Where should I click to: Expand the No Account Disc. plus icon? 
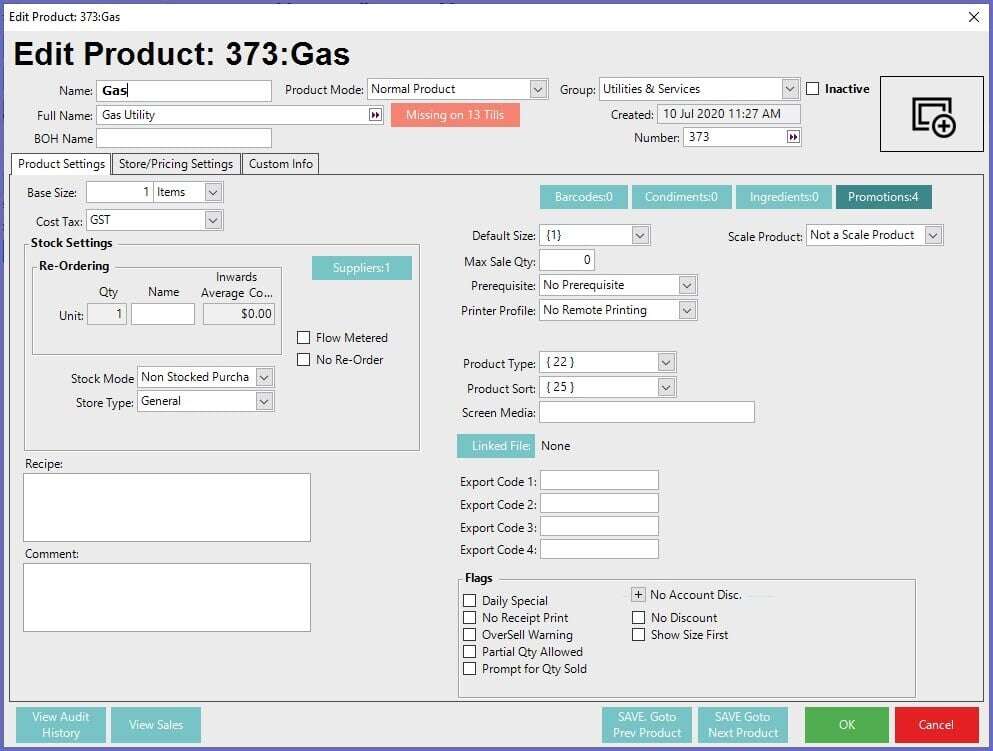(x=639, y=595)
